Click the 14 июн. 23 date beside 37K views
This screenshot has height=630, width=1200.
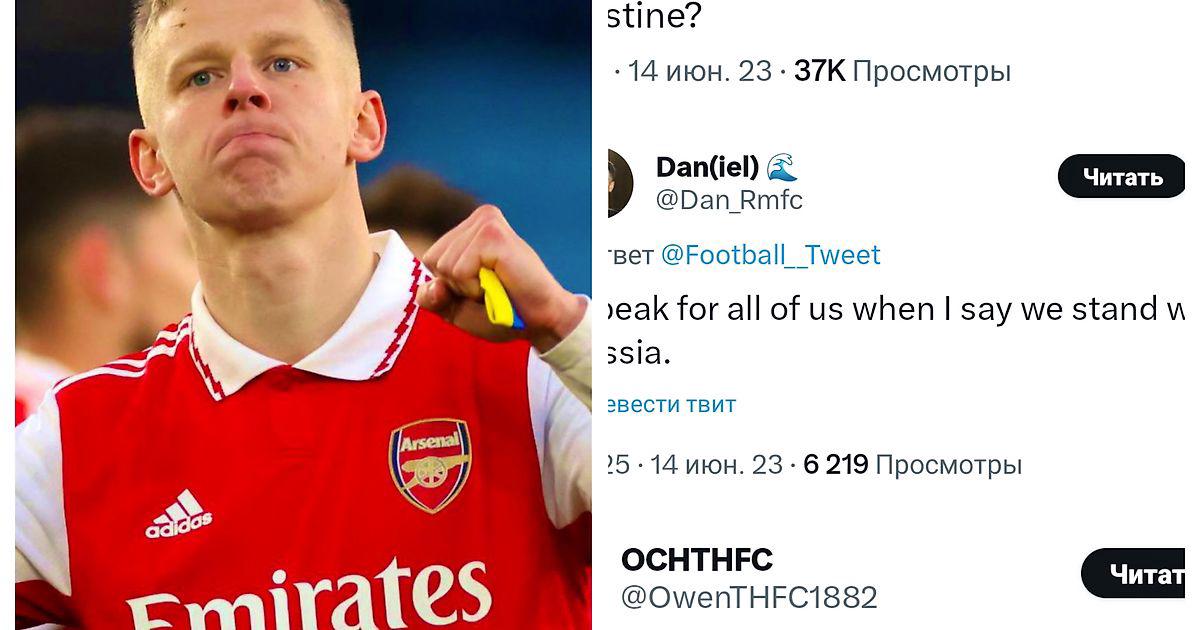tap(700, 71)
